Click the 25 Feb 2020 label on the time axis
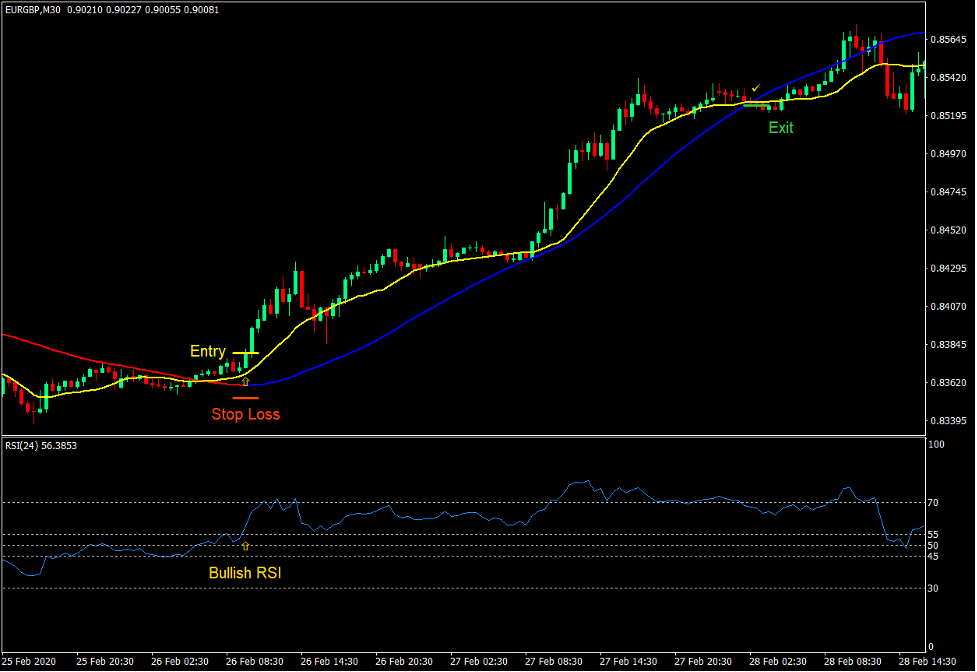This screenshot has height=672, width=977. tap(30, 661)
